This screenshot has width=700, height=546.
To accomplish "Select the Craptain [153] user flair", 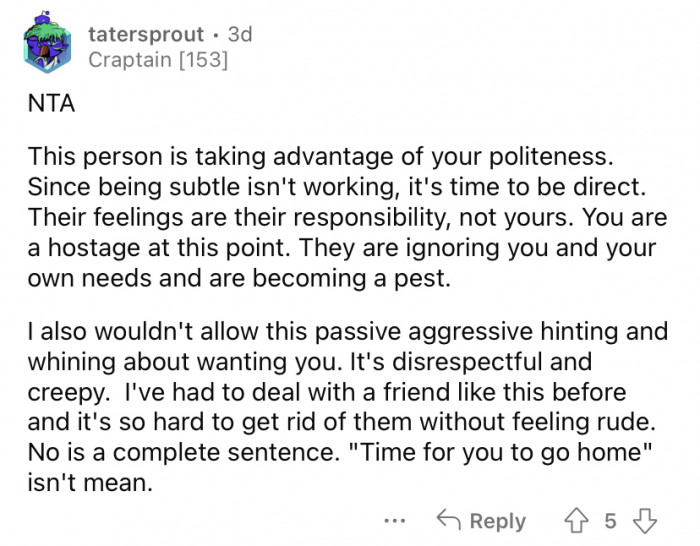I will coord(158,61).
